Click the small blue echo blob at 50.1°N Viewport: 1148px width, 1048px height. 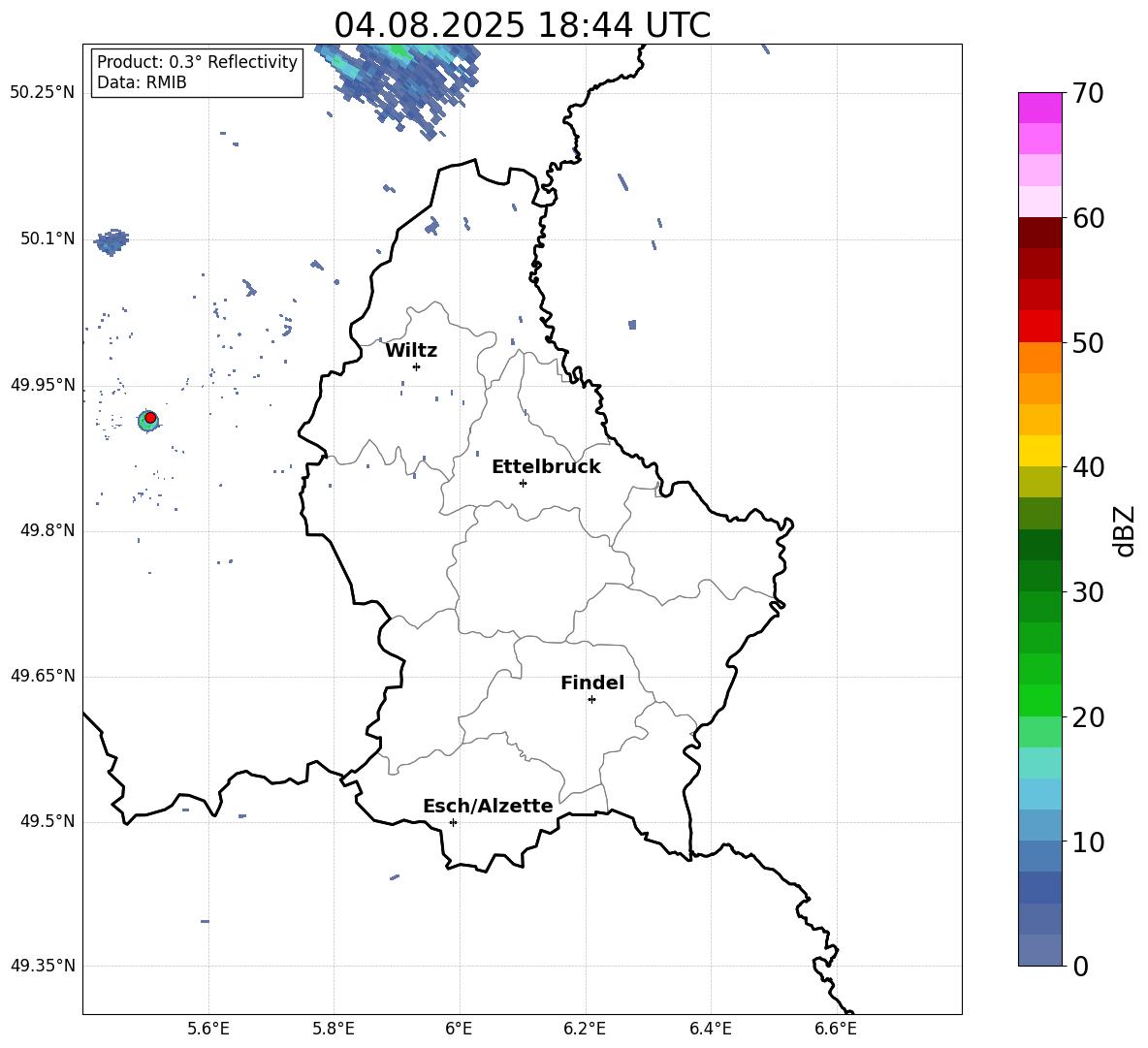coord(112,241)
